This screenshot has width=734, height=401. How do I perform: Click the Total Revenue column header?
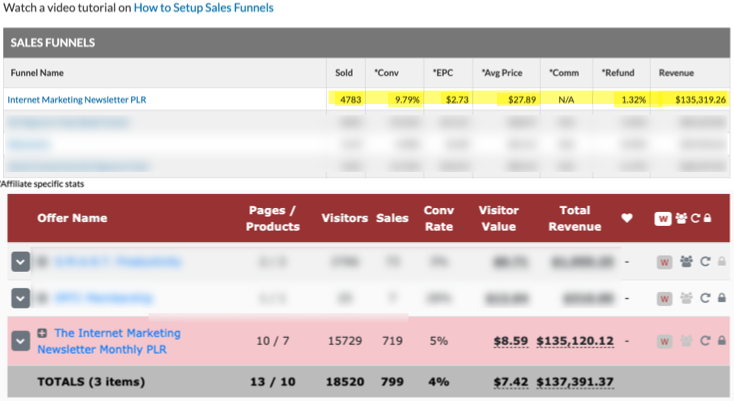click(575, 219)
